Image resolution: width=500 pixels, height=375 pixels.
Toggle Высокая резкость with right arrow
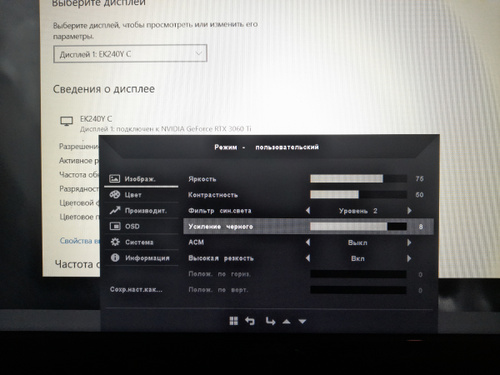click(409, 258)
